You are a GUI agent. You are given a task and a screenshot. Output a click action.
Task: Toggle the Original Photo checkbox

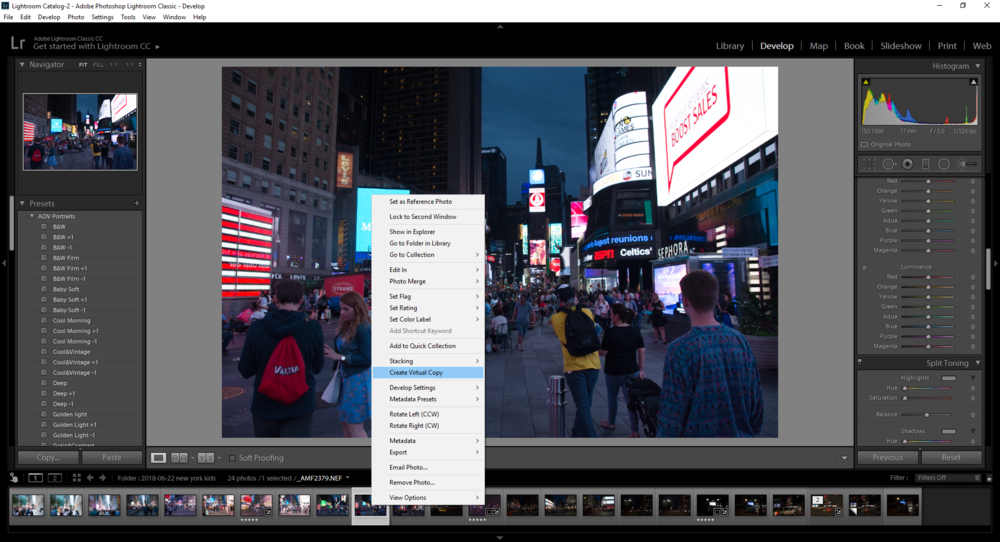[x=865, y=144]
